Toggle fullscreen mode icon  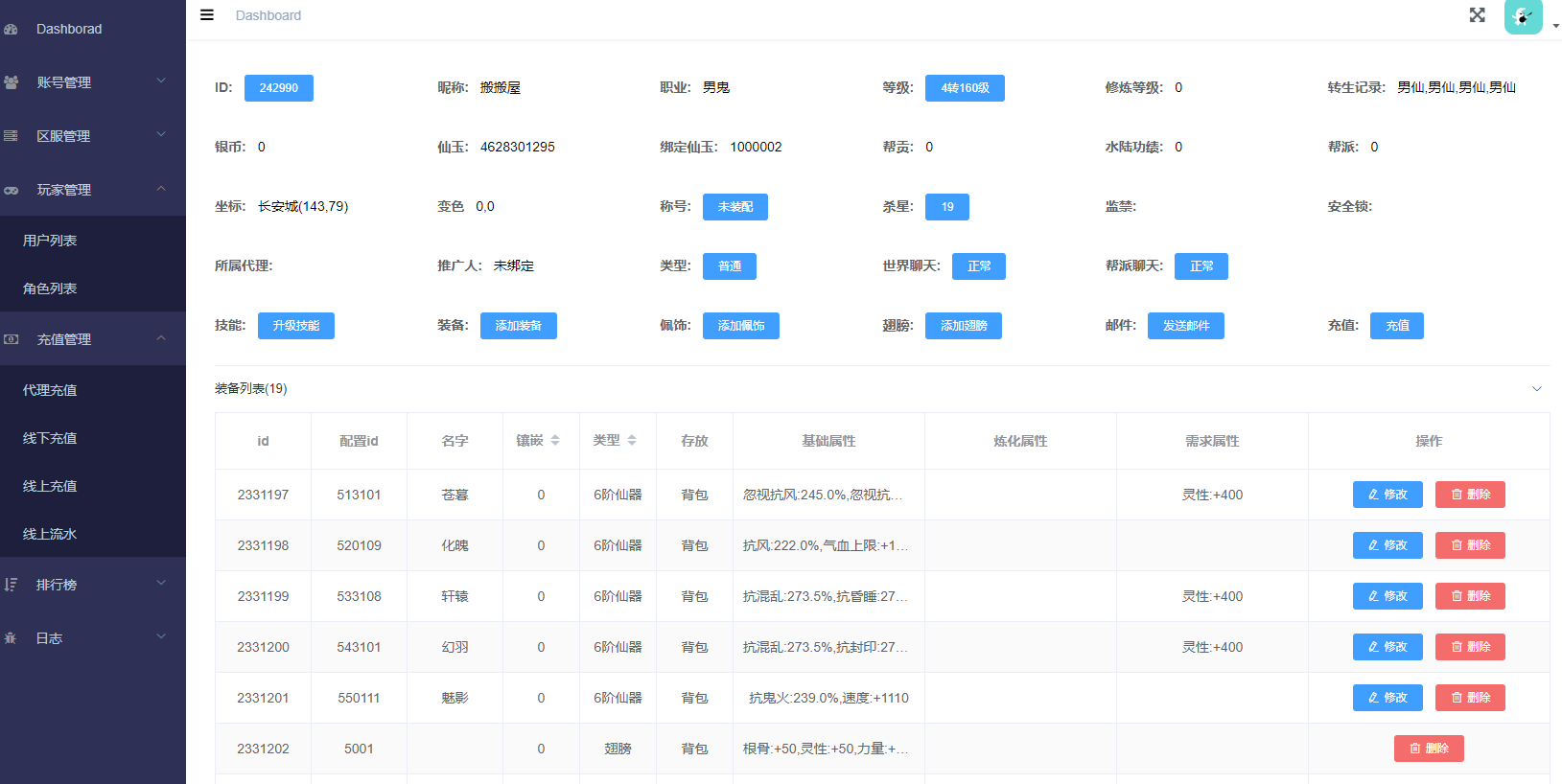pos(1477,15)
